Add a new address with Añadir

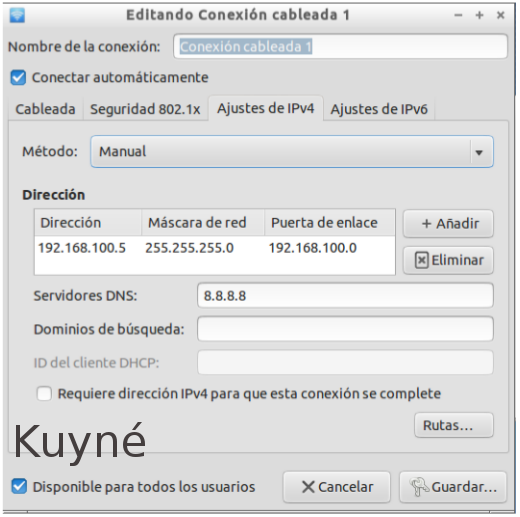[x=448, y=223]
